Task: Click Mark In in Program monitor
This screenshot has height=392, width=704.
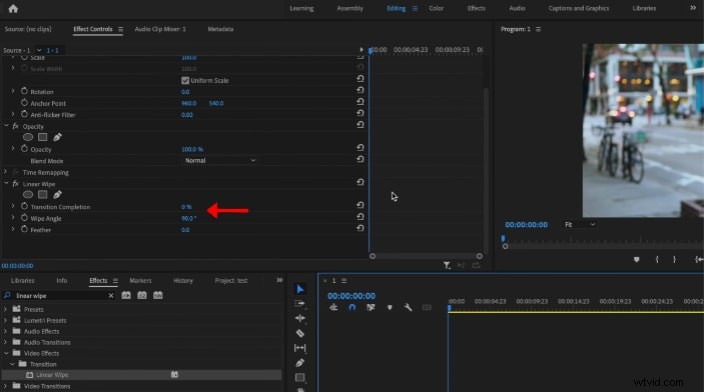Action: (x=657, y=260)
